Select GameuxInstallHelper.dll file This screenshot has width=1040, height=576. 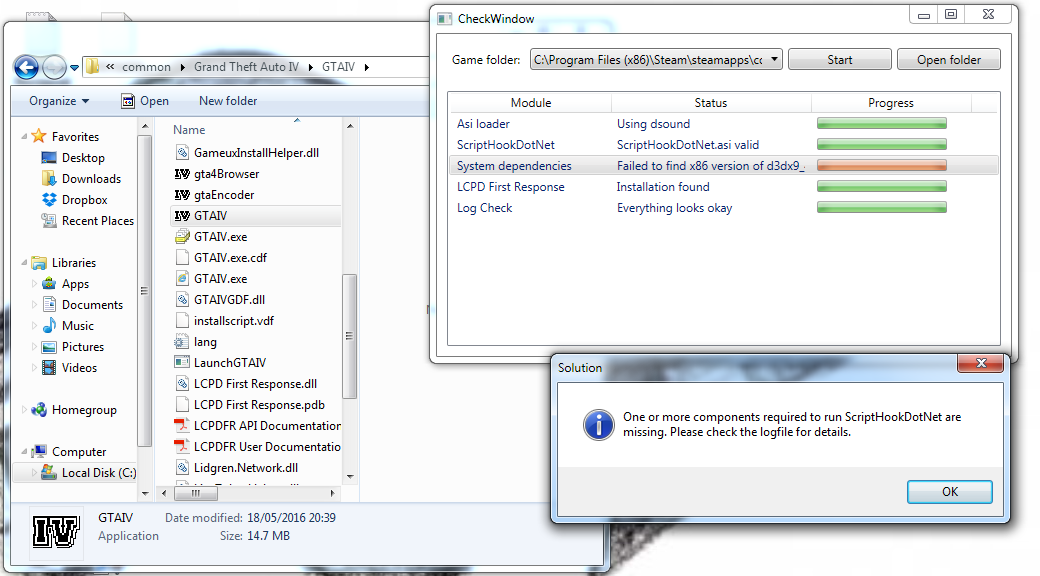256,153
